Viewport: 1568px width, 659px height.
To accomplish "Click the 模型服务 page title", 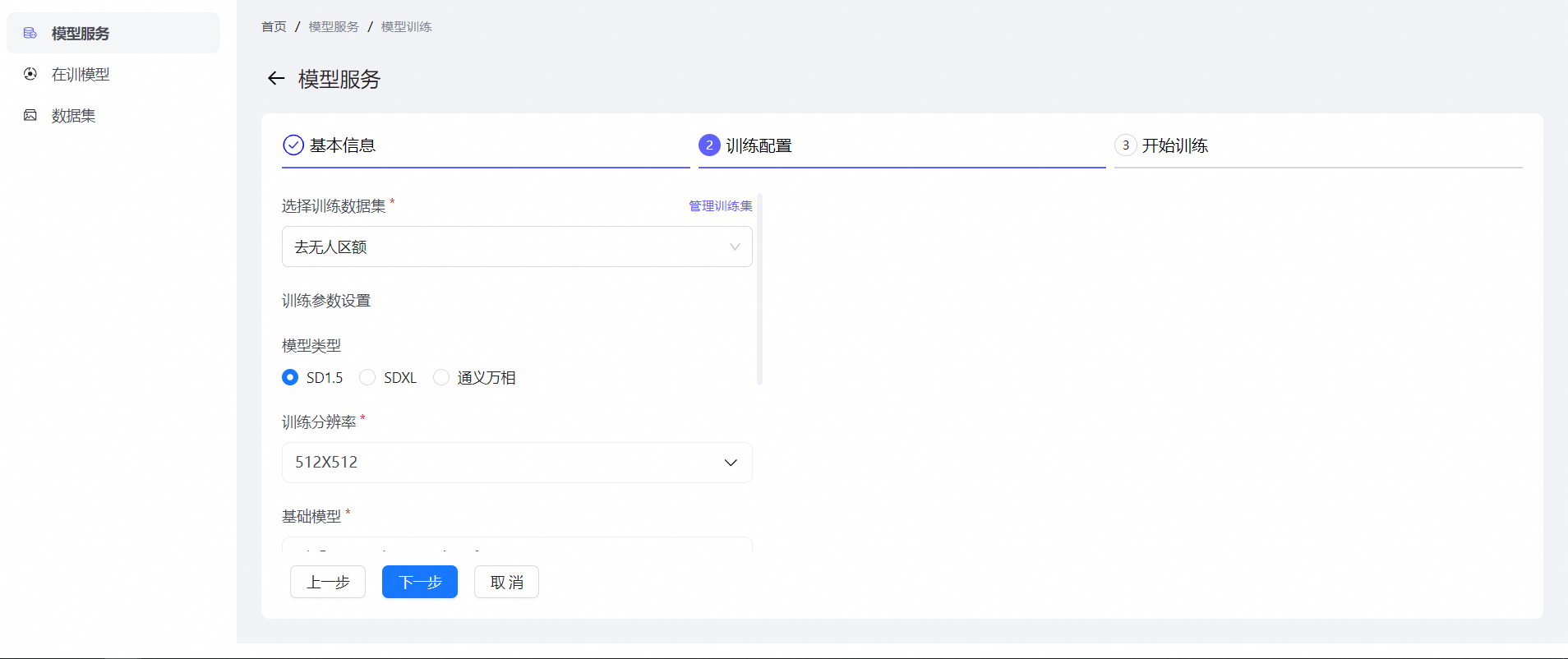I will (339, 79).
